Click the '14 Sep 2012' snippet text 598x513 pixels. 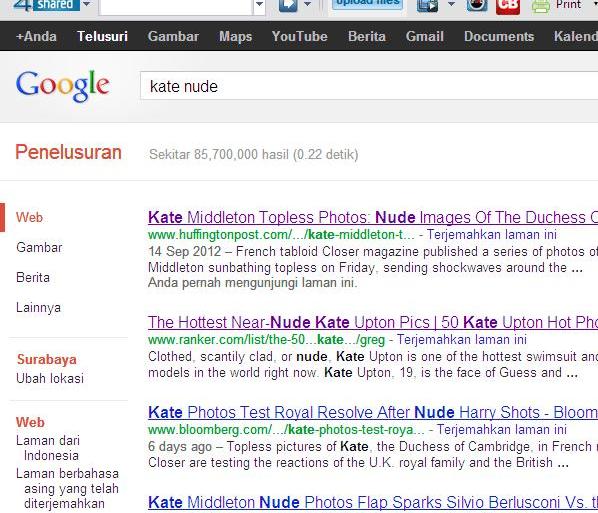click(185, 251)
